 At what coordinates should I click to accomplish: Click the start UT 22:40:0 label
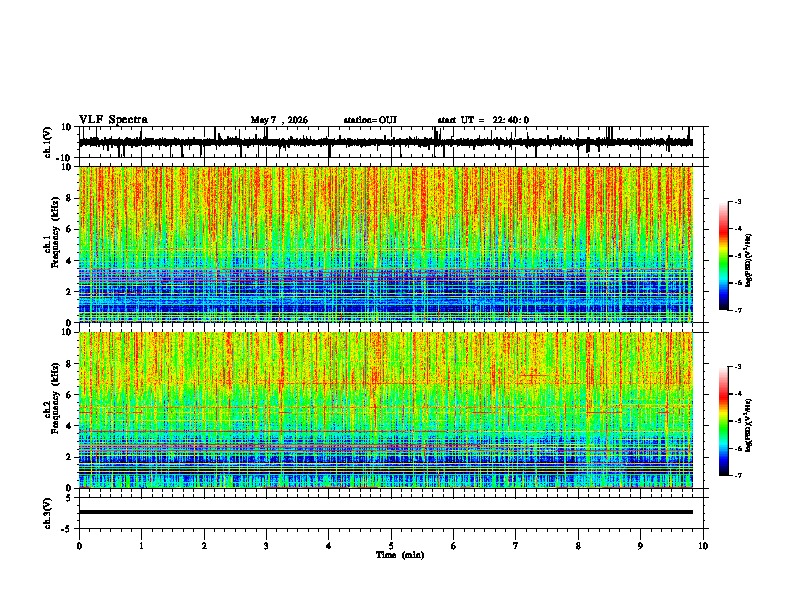click(483, 120)
